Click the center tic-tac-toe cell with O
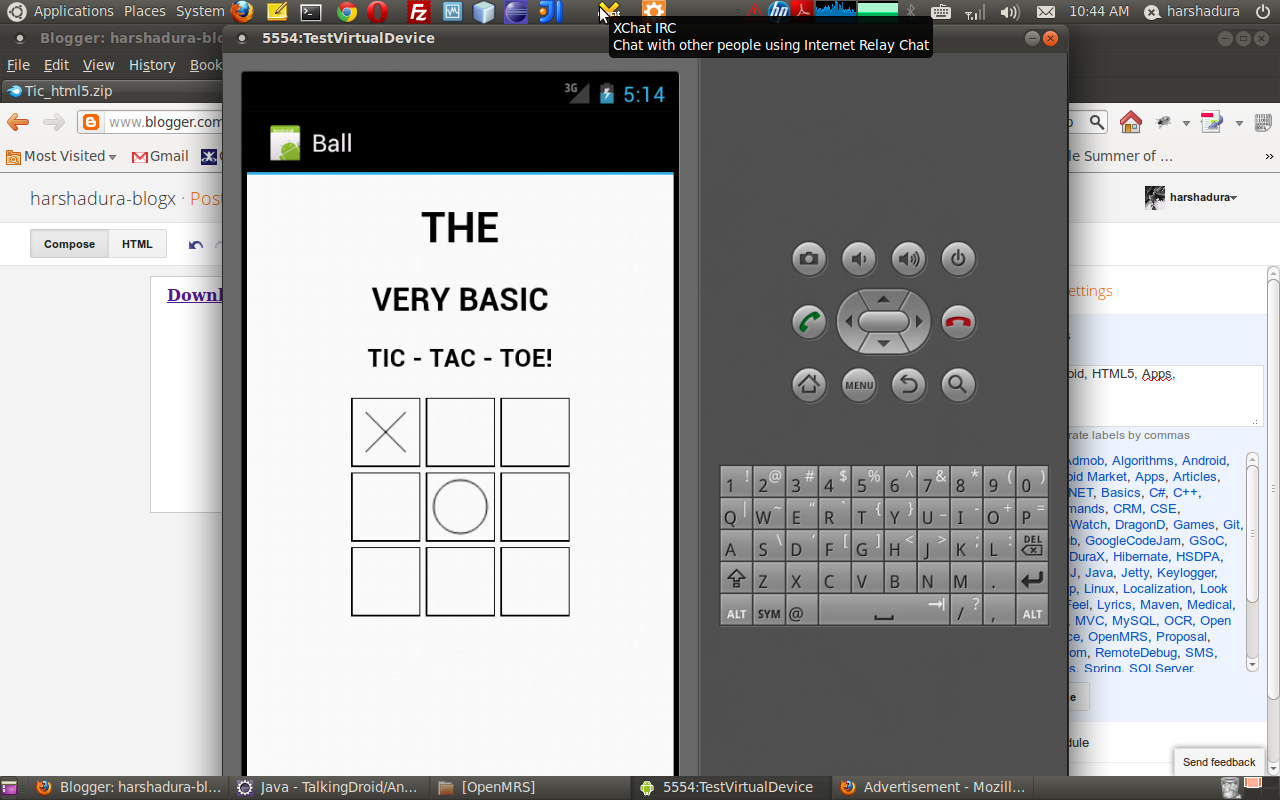Screen dimensions: 1280x800 (x=460, y=507)
